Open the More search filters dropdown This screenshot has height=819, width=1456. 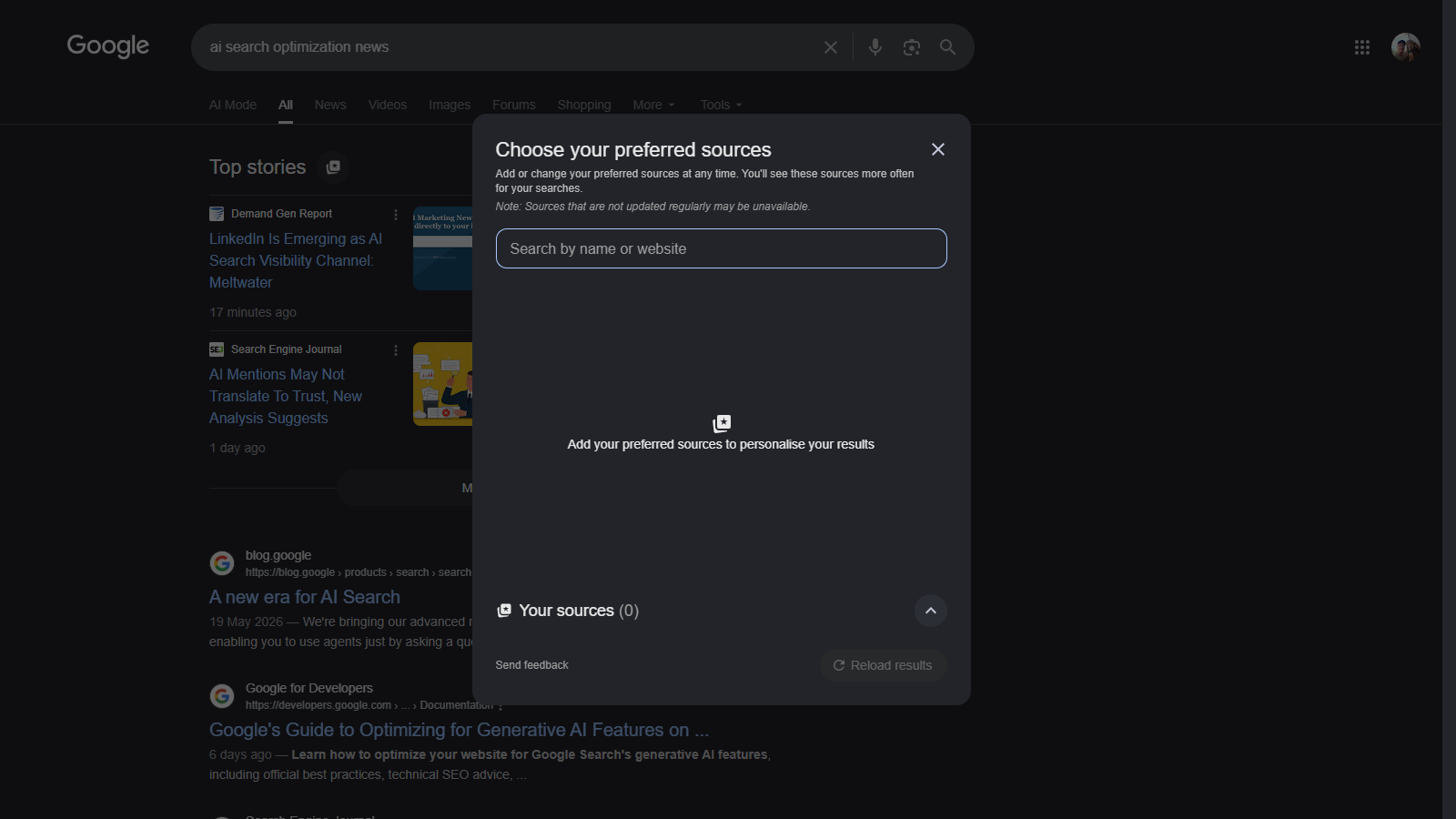click(x=654, y=105)
